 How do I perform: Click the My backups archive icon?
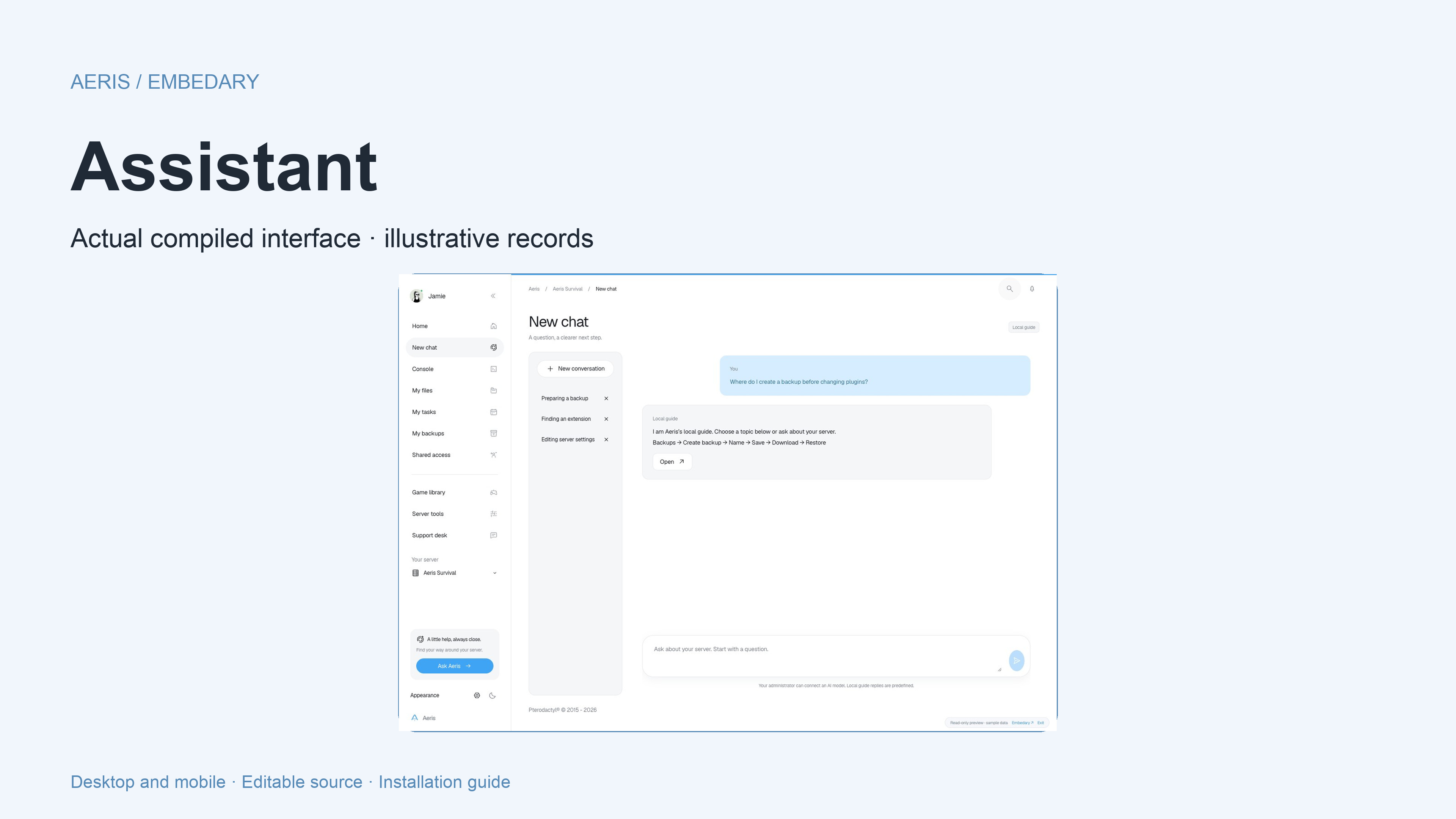(493, 433)
